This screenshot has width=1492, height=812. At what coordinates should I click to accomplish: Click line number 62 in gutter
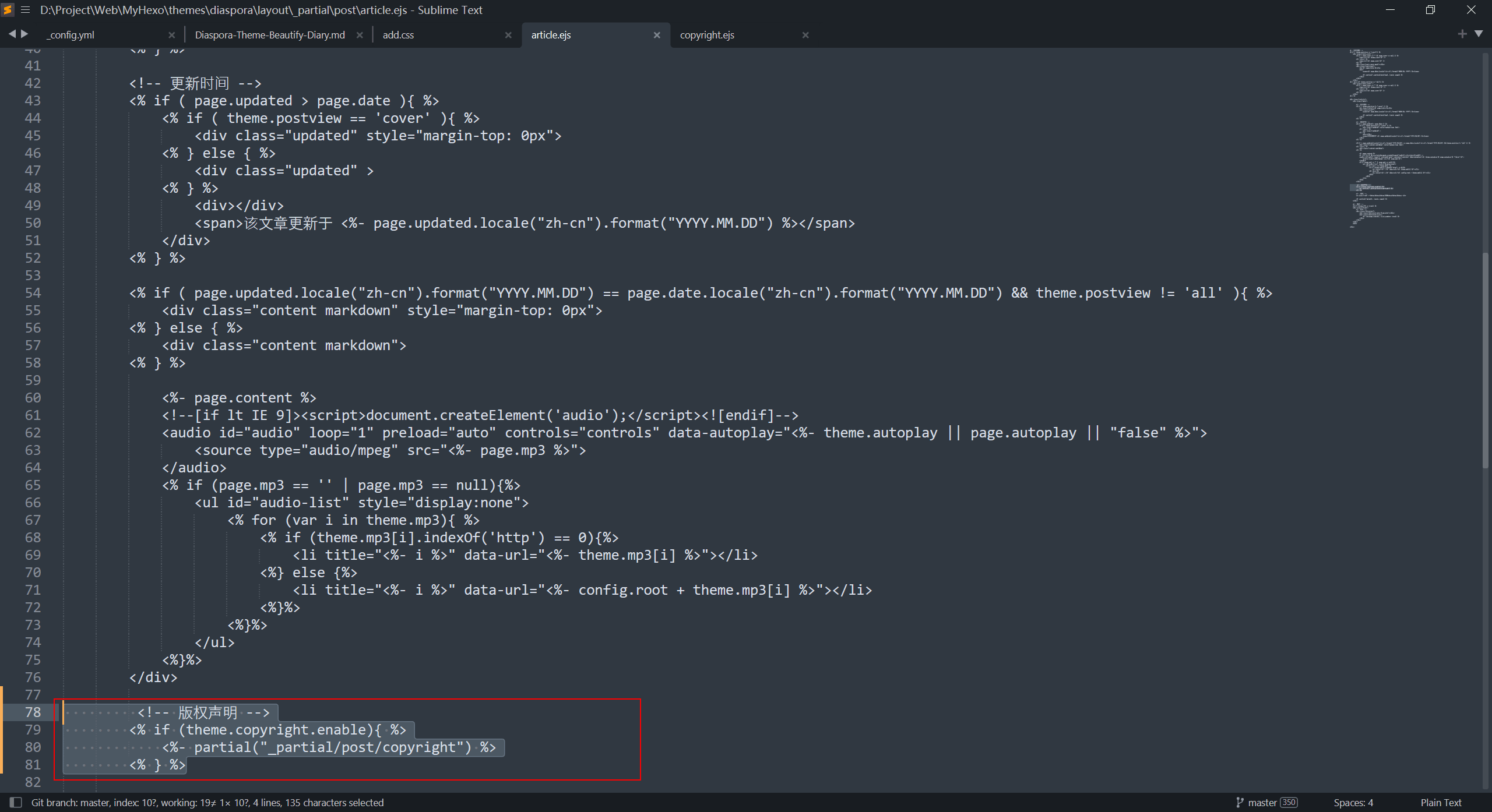(x=33, y=433)
